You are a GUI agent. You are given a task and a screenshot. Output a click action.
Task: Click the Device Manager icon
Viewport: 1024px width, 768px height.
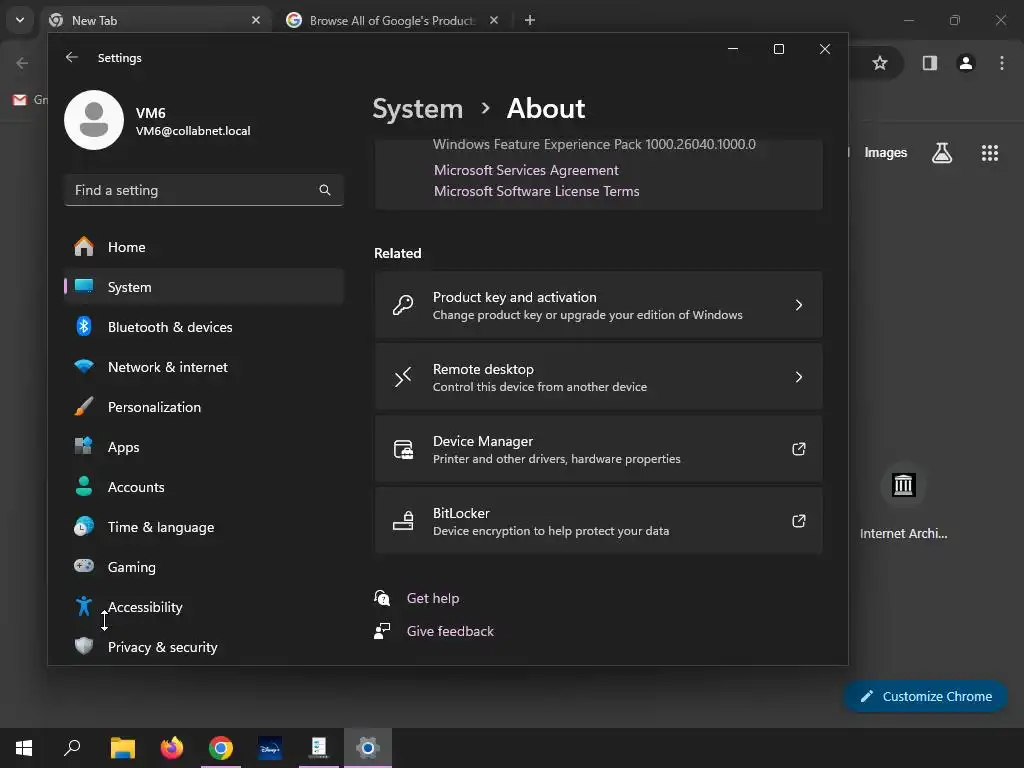click(403, 449)
